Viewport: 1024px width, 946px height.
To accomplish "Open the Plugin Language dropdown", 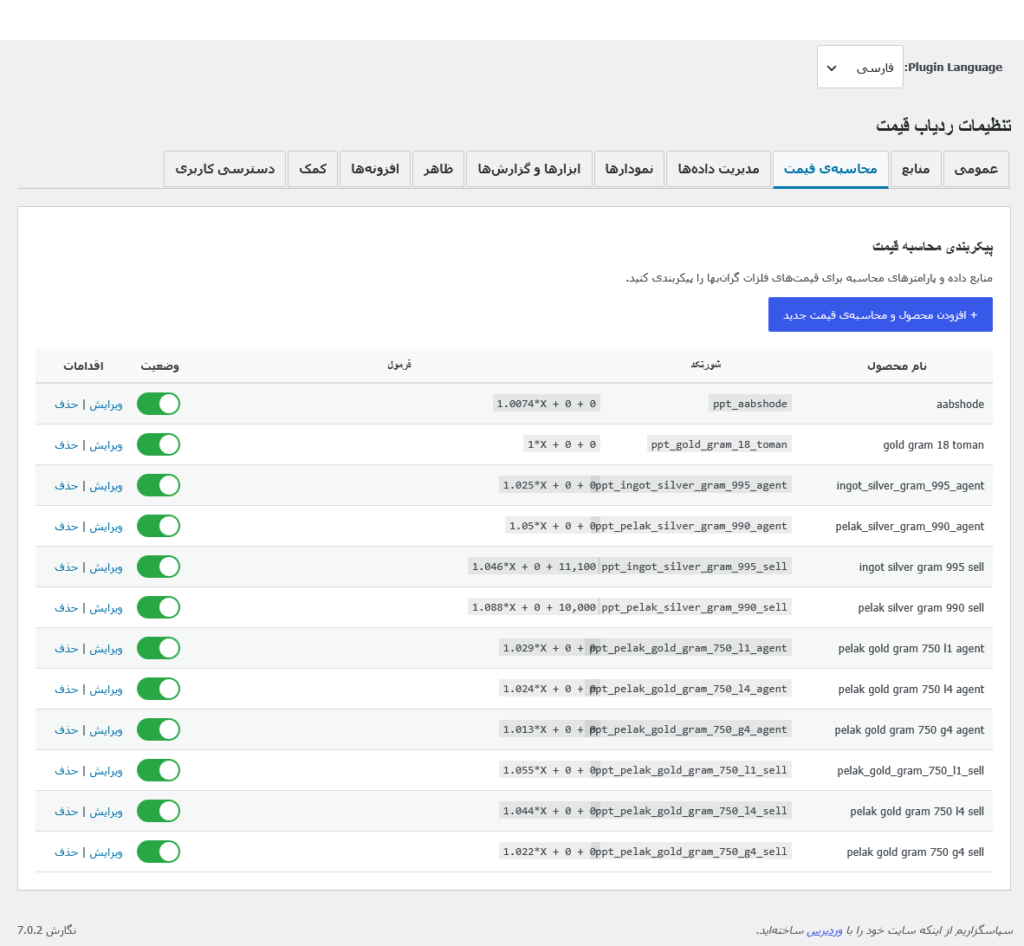I will [x=859, y=67].
